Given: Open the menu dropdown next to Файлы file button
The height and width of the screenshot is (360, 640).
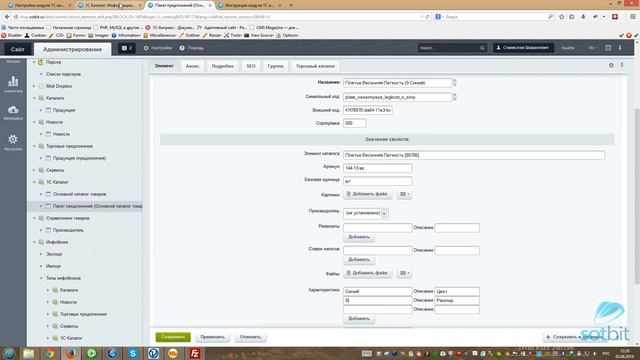Looking at the screenshot, I should [x=404, y=273].
